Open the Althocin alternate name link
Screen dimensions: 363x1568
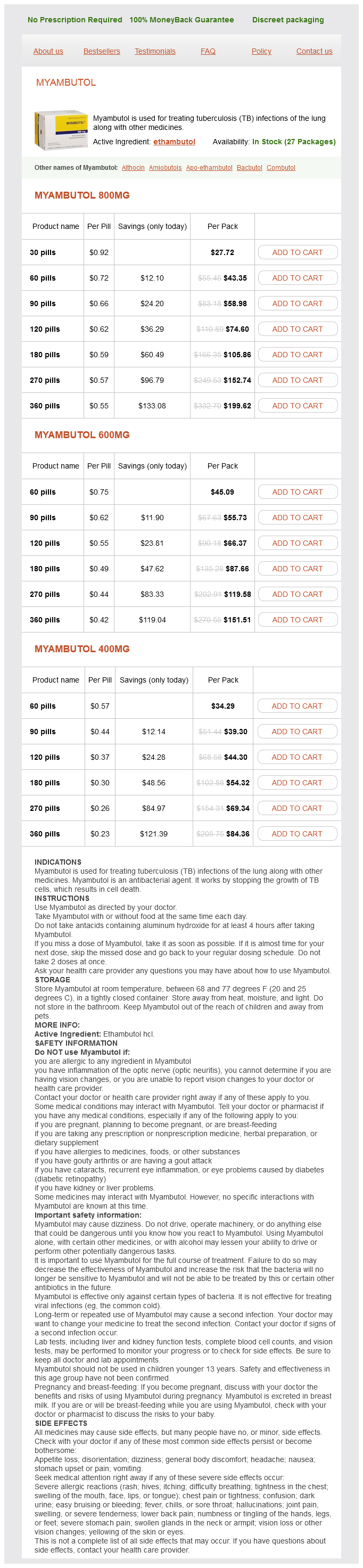pos(133,167)
